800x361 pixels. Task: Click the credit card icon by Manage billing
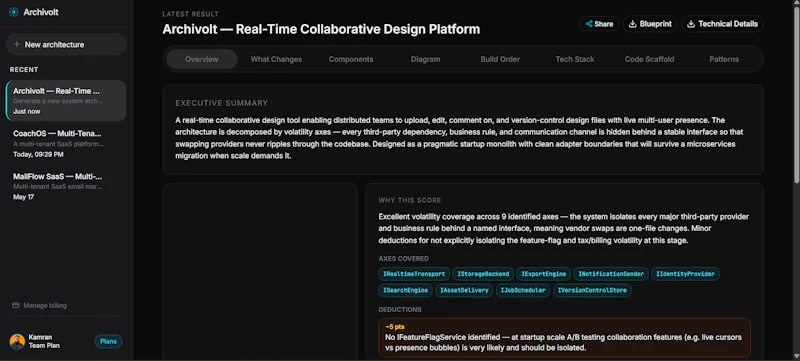tap(15, 305)
